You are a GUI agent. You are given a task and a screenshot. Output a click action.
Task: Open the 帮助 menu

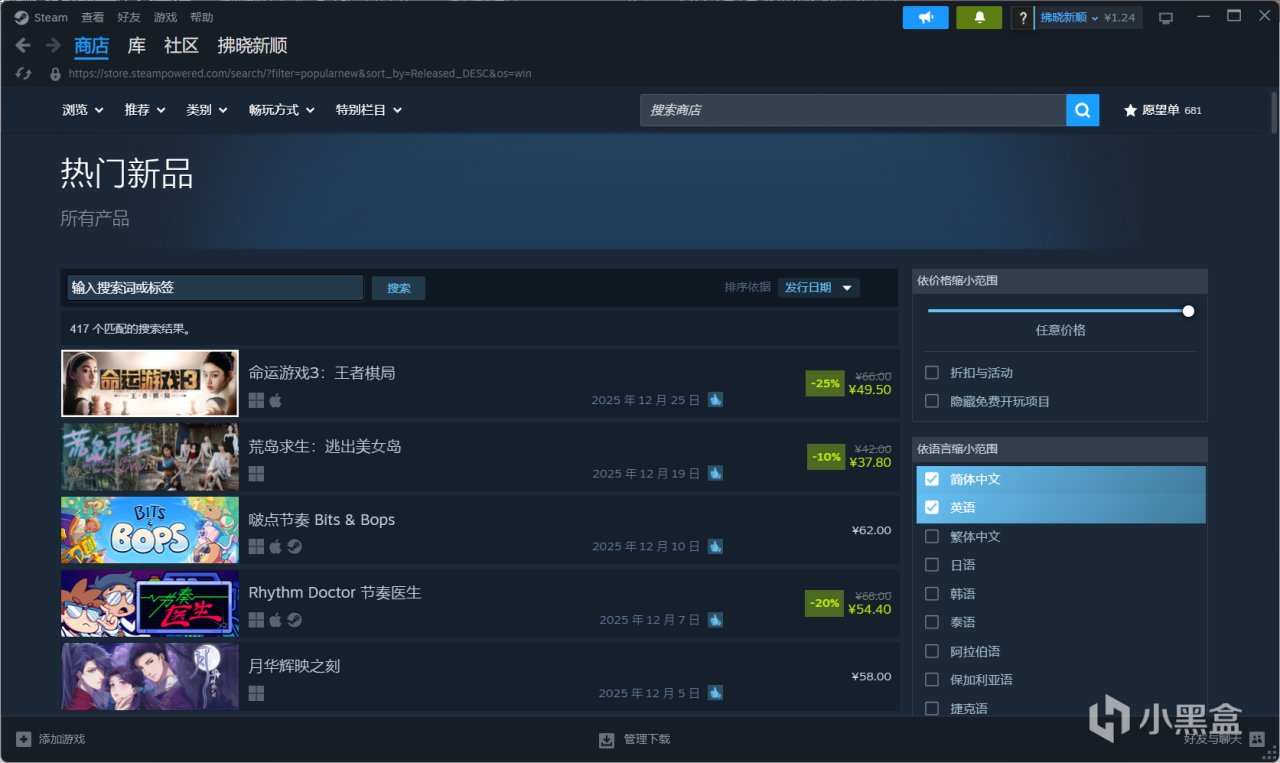[x=201, y=17]
